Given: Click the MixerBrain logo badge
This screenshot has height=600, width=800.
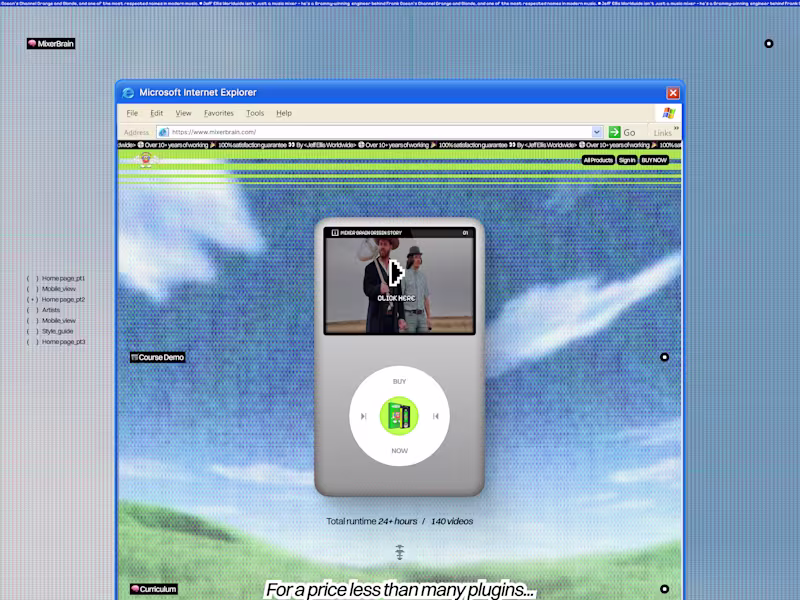Looking at the screenshot, I should click(x=51, y=44).
